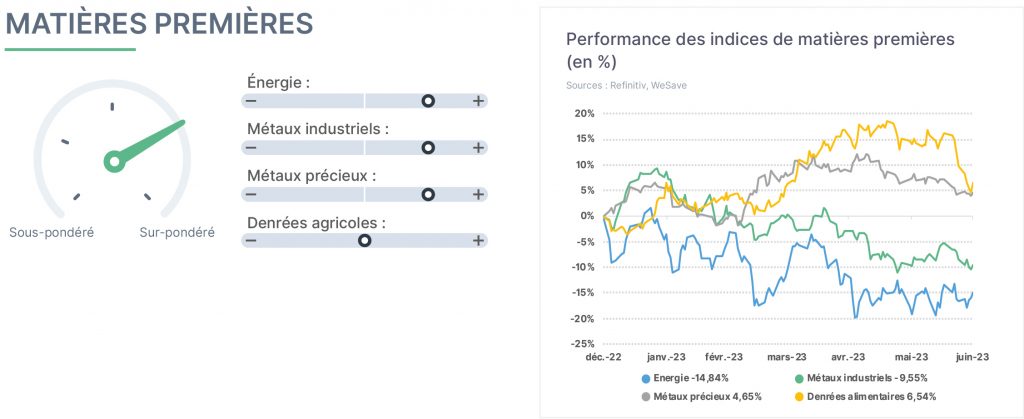Image resolution: width=1024 pixels, height=419 pixels.
Task: Click minus icon on Métaux précieux slider
Action: click(x=251, y=194)
